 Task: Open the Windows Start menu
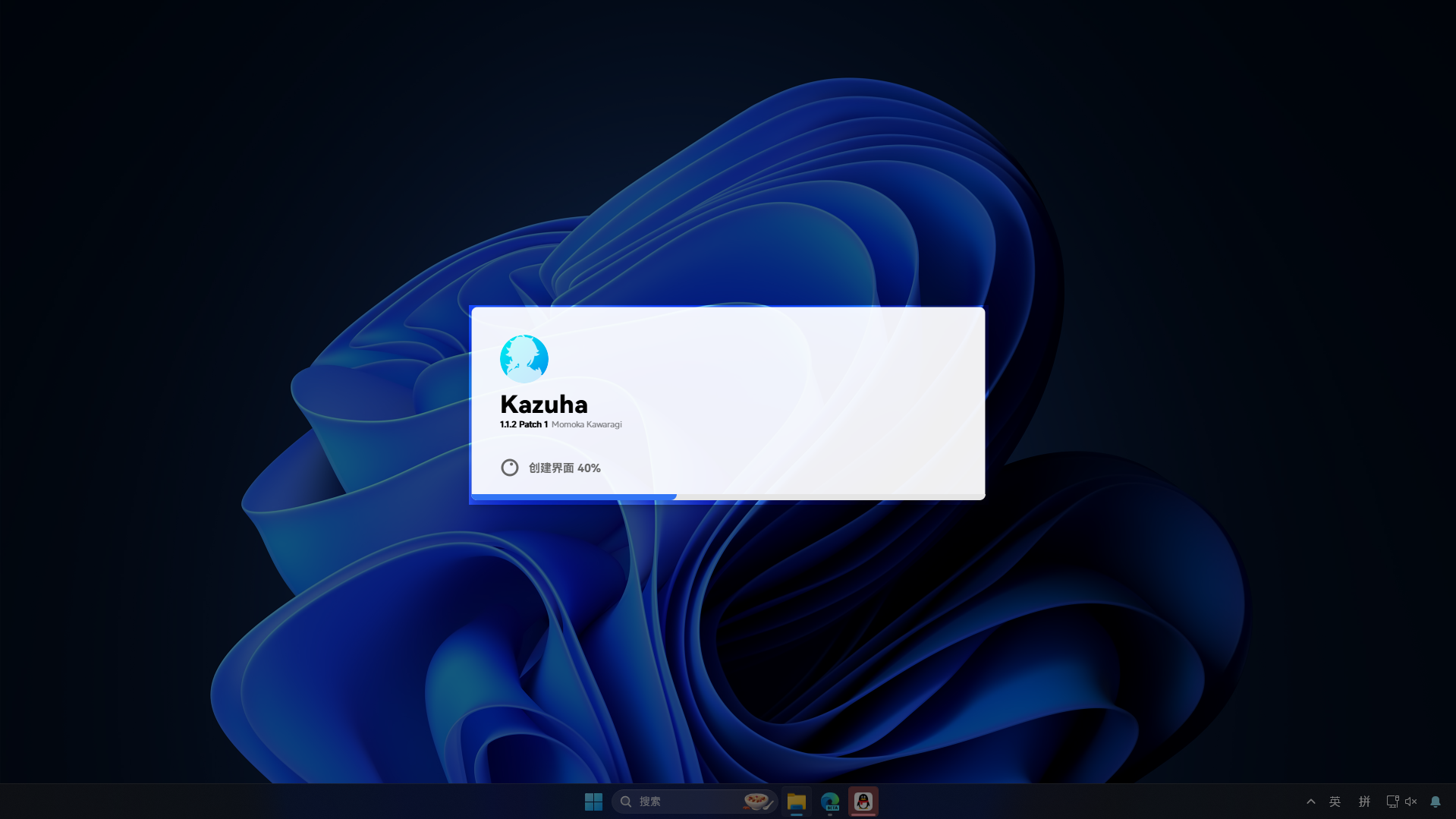pos(593,802)
